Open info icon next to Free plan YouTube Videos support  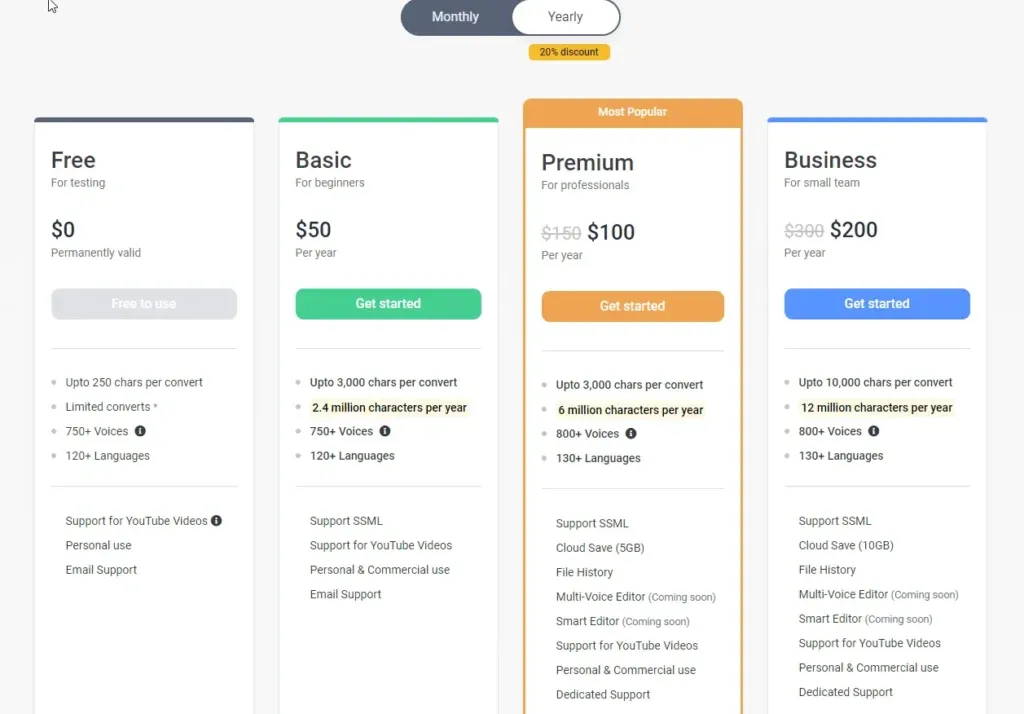(x=216, y=521)
